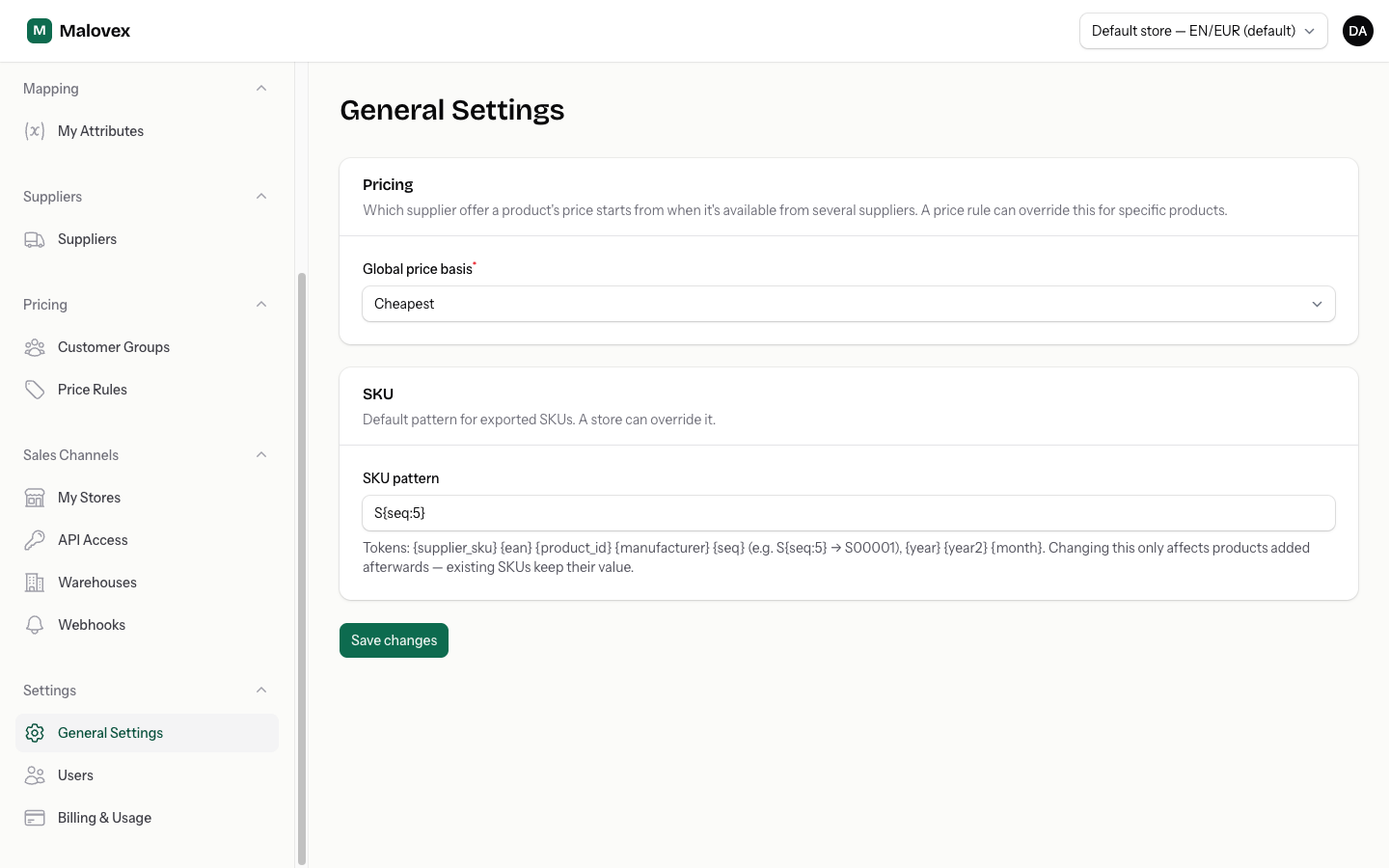Collapse the Sales Channels section
Screen dimensions: 1389x868
click(x=261, y=455)
